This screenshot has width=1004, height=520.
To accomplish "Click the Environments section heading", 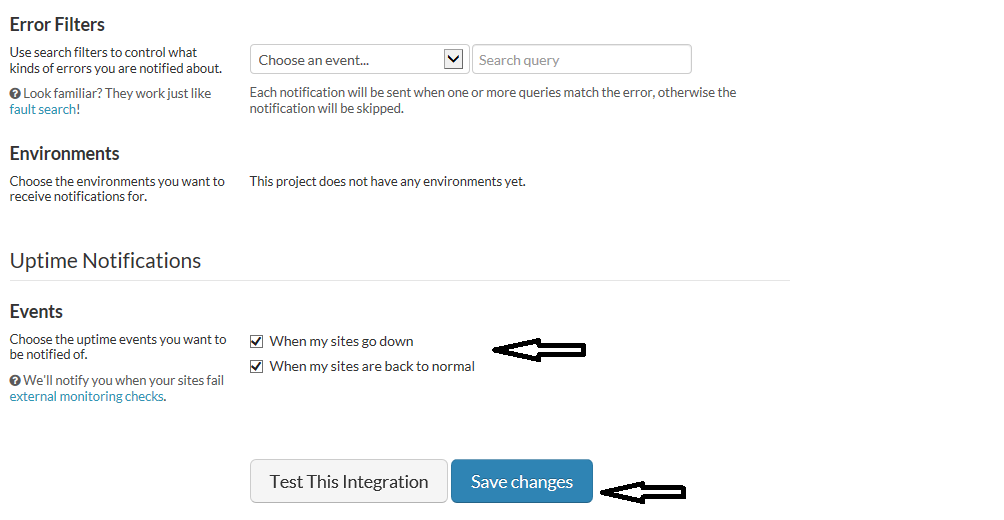I will point(64,153).
